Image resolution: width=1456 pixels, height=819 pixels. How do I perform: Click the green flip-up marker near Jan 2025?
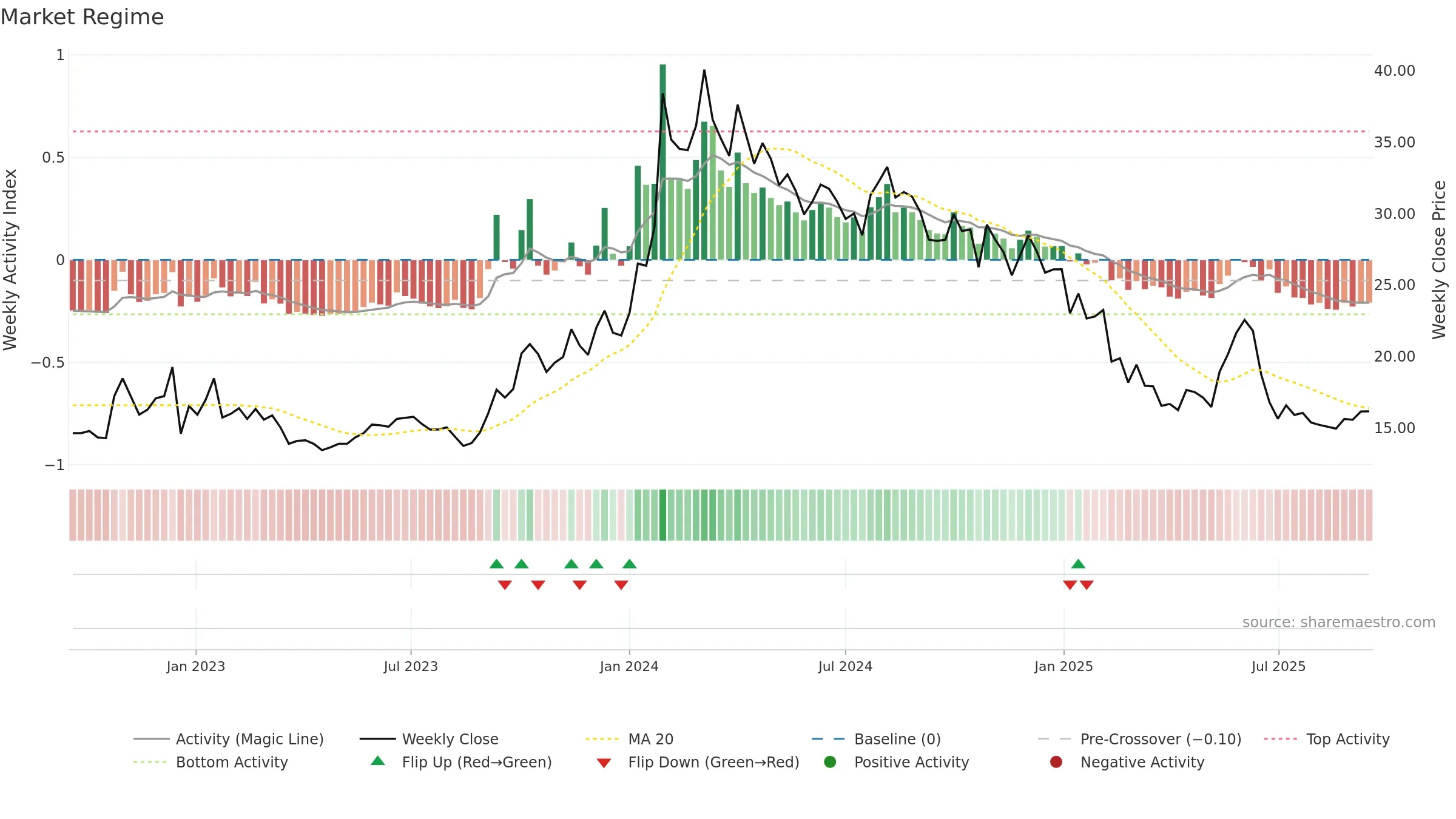pyautogui.click(x=1078, y=564)
